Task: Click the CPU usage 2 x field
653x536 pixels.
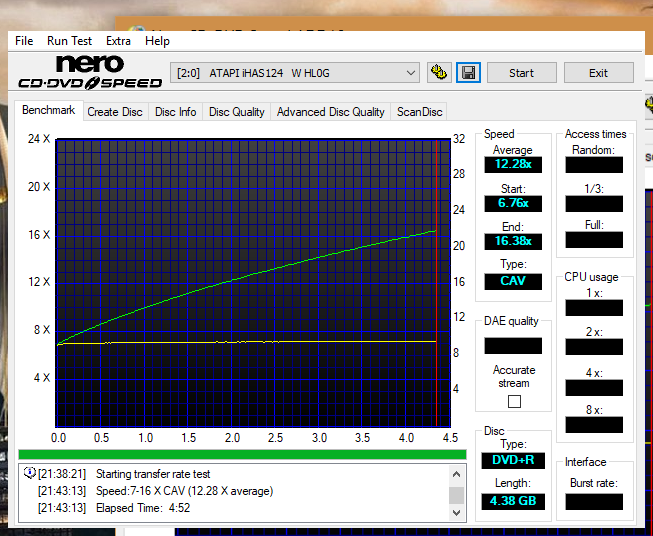Action: point(594,347)
